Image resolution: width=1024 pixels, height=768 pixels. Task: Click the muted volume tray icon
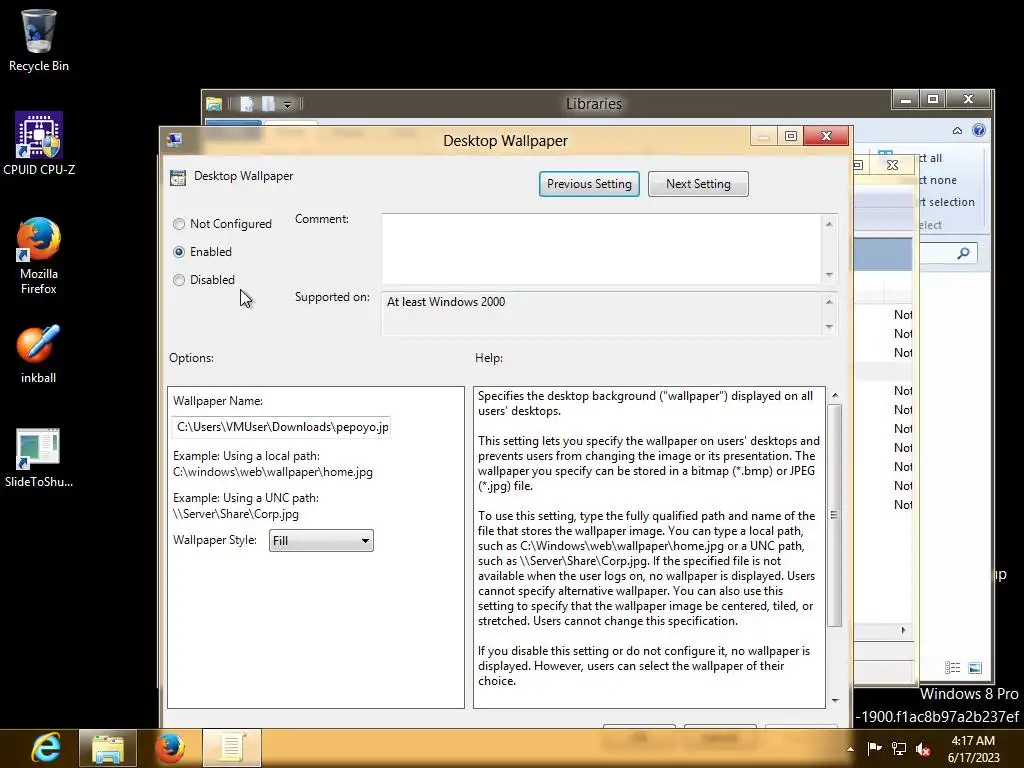coord(923,748)
